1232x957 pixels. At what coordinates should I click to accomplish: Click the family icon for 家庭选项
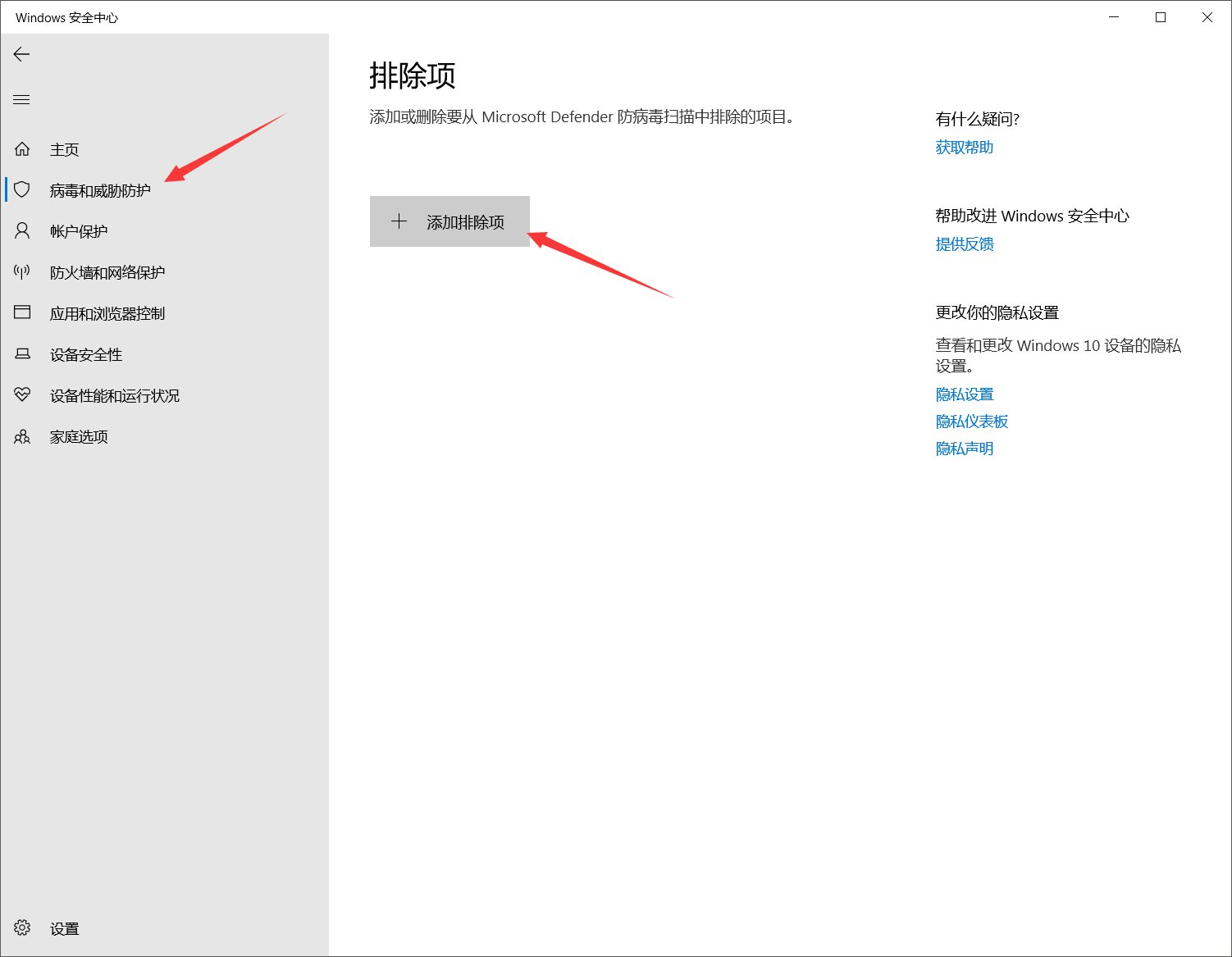22,436
